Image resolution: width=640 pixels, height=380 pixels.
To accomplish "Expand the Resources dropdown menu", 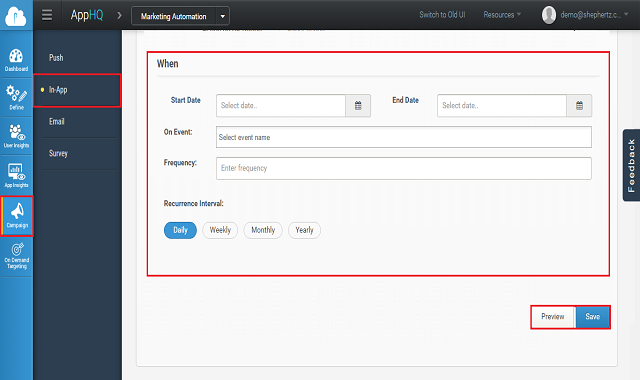I will [x=502, y=15].
